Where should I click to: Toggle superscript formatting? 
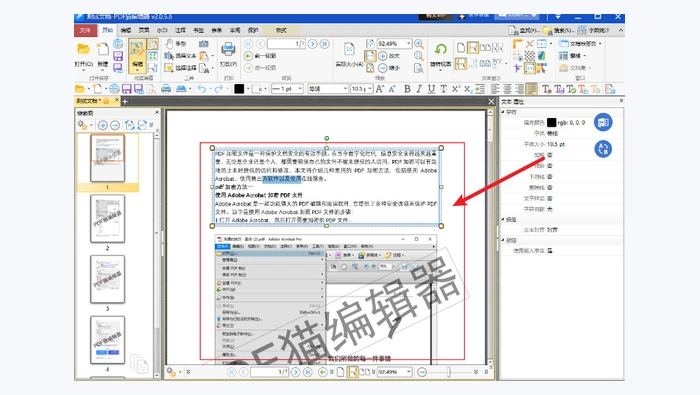455,89
